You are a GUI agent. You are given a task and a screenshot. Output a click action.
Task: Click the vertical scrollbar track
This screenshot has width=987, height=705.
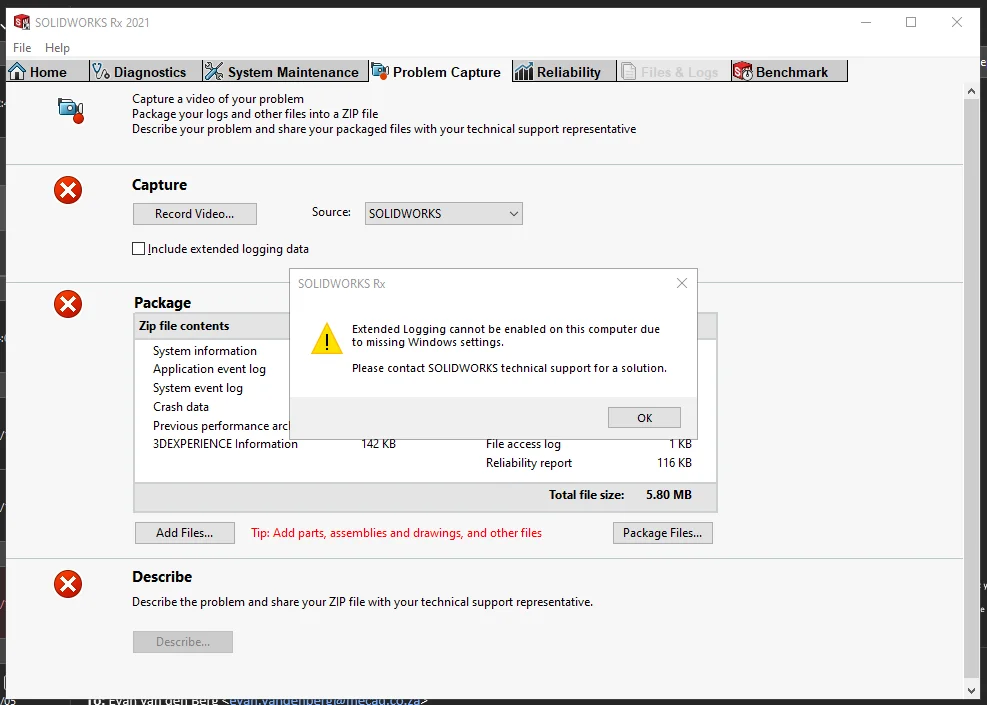coord(971,390)
